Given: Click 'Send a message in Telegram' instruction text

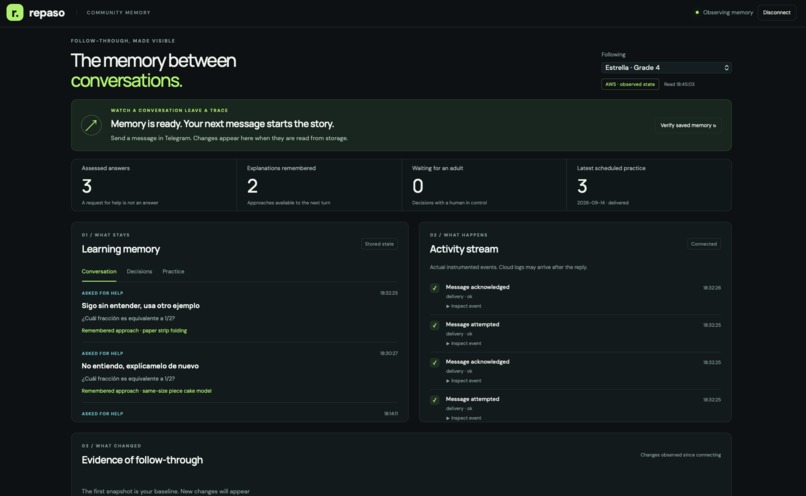Looking at the screenshot, I should pos(229,138).
